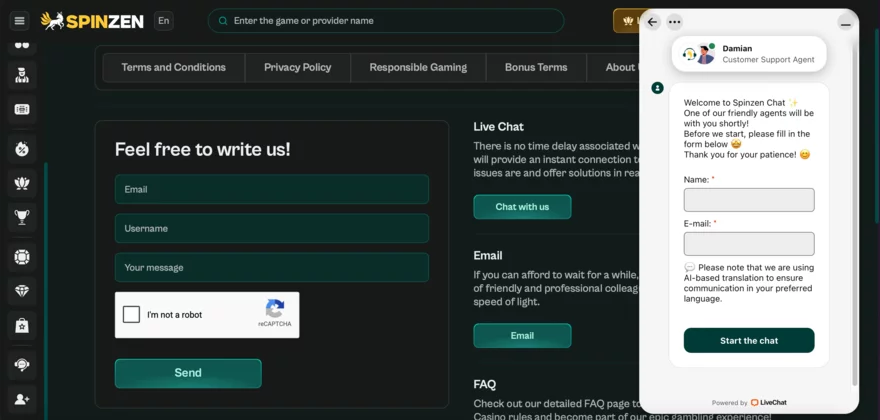Open the trophy tournaments sidebar icon
The height and width of the screenshot is (420, 880).
22,217
